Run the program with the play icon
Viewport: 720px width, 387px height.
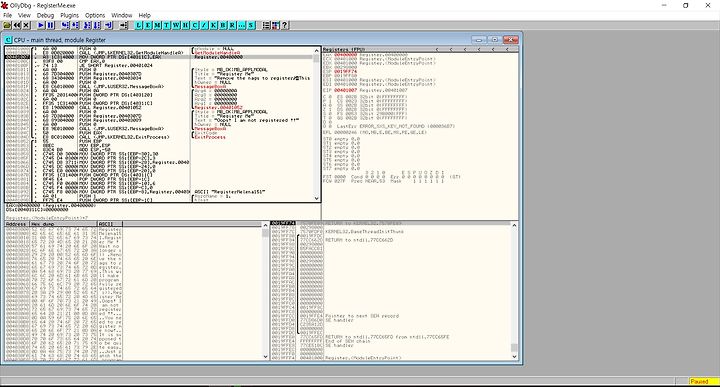(x=41, y=25)
